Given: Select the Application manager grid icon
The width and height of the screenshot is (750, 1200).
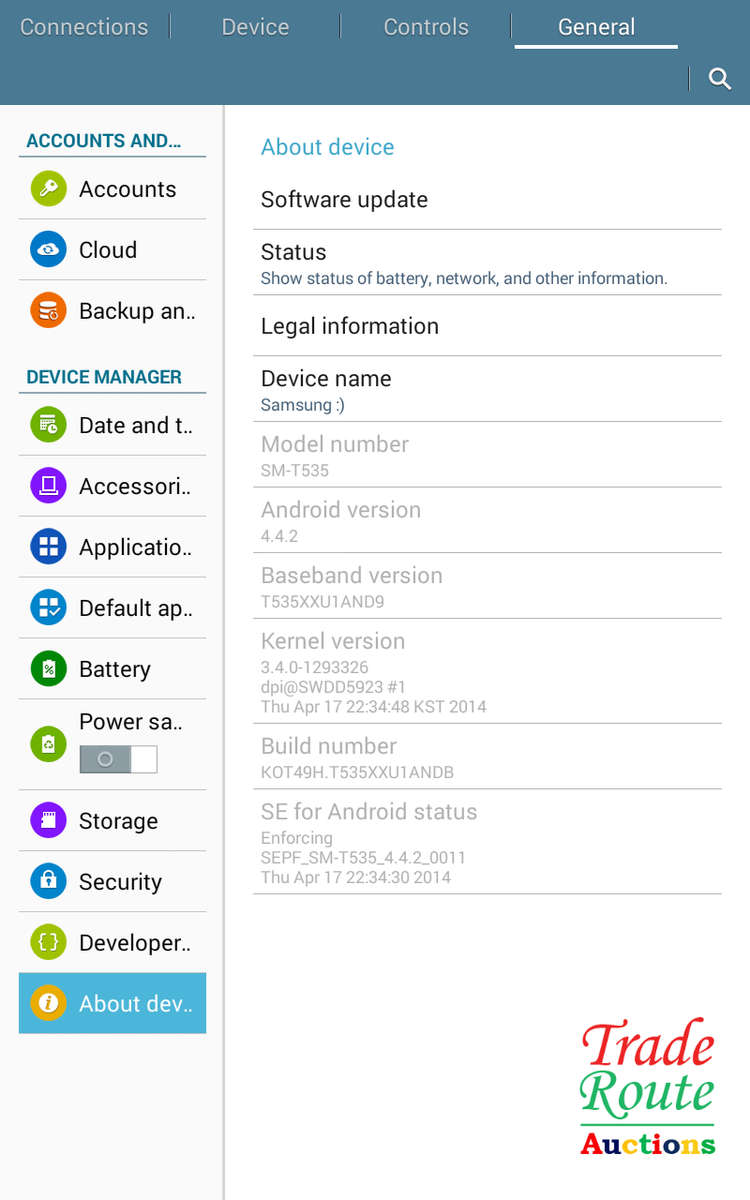Looking at the screenshot, I should click(x=46, y=547).
